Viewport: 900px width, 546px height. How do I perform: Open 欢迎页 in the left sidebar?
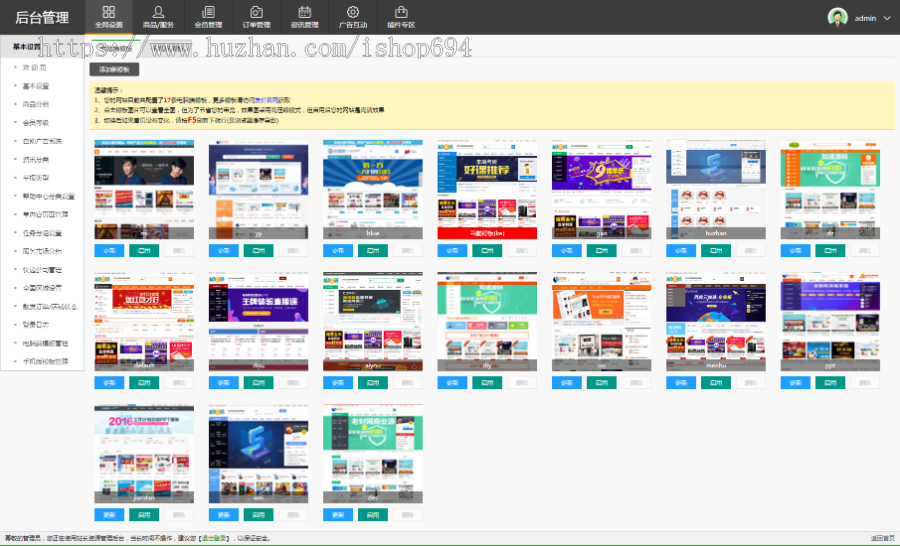coord(34,68)
